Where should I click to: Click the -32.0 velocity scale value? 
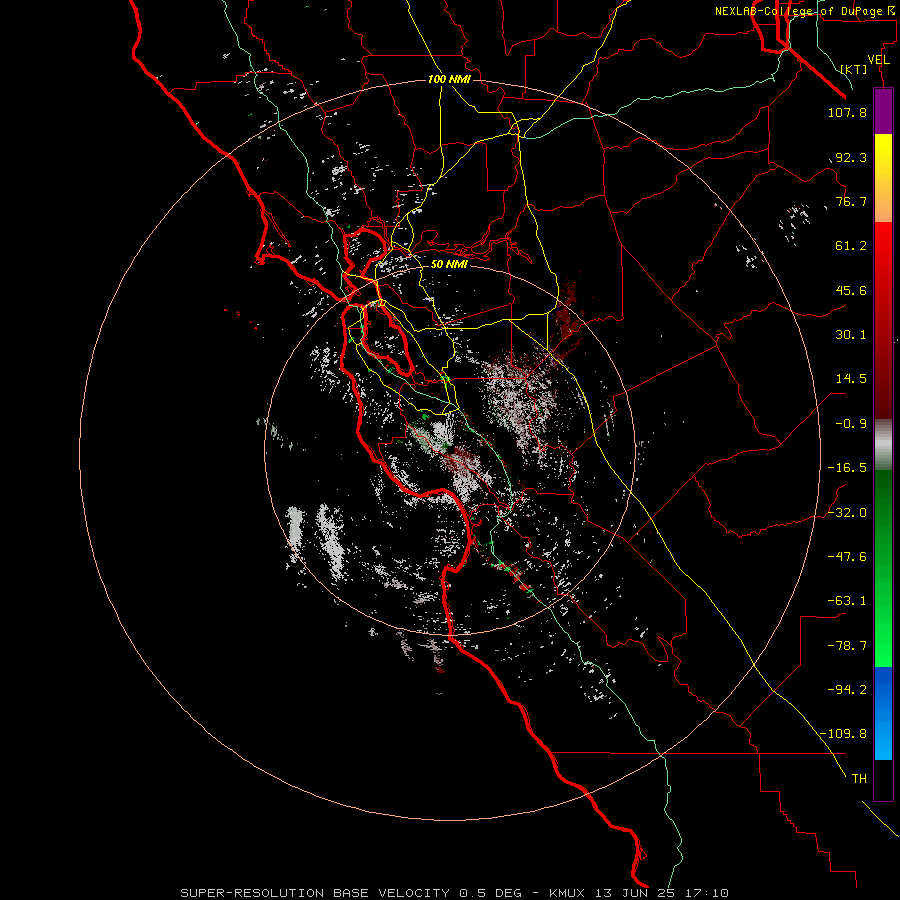(847, 513)
